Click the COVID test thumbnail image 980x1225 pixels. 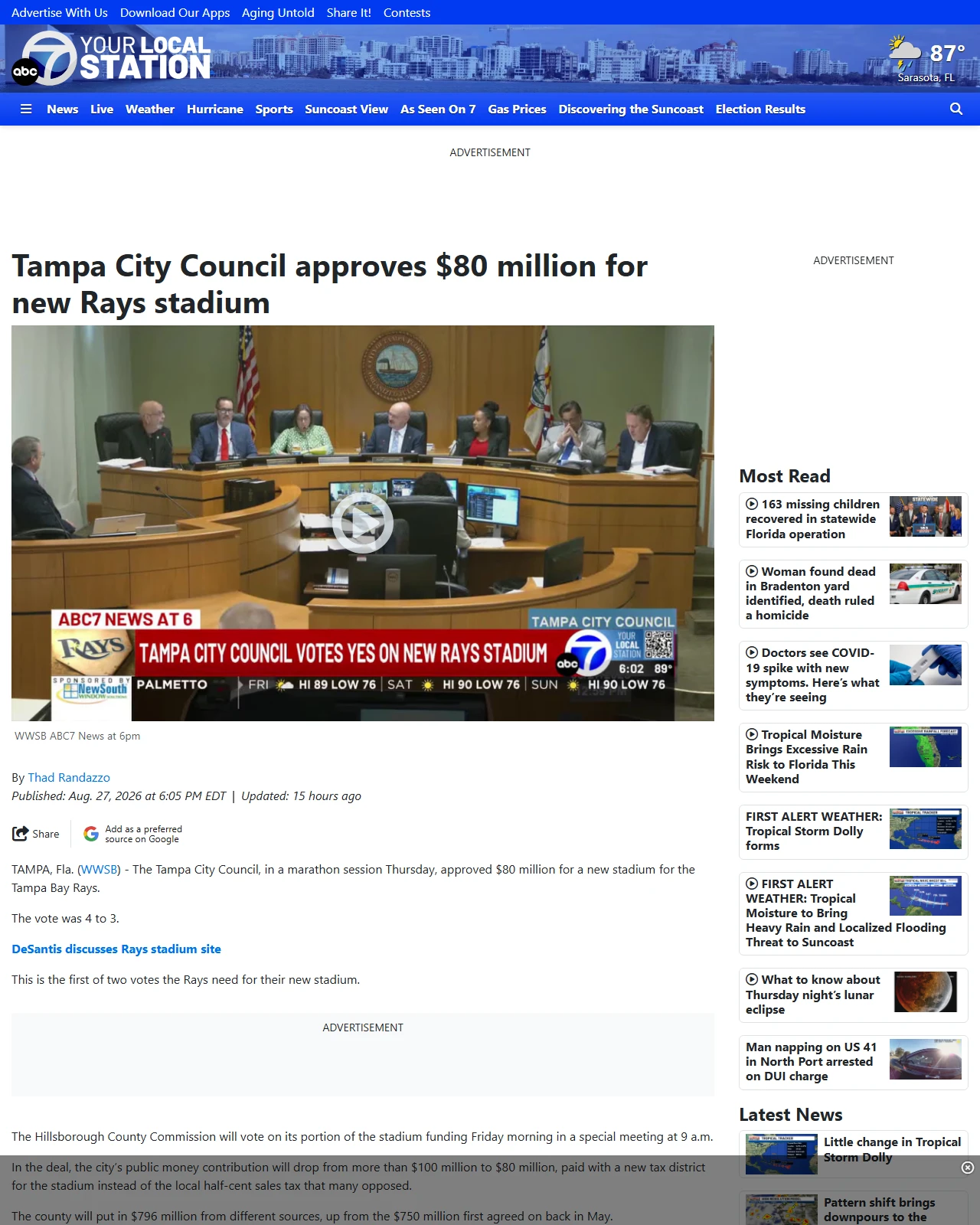pos(926,665)
